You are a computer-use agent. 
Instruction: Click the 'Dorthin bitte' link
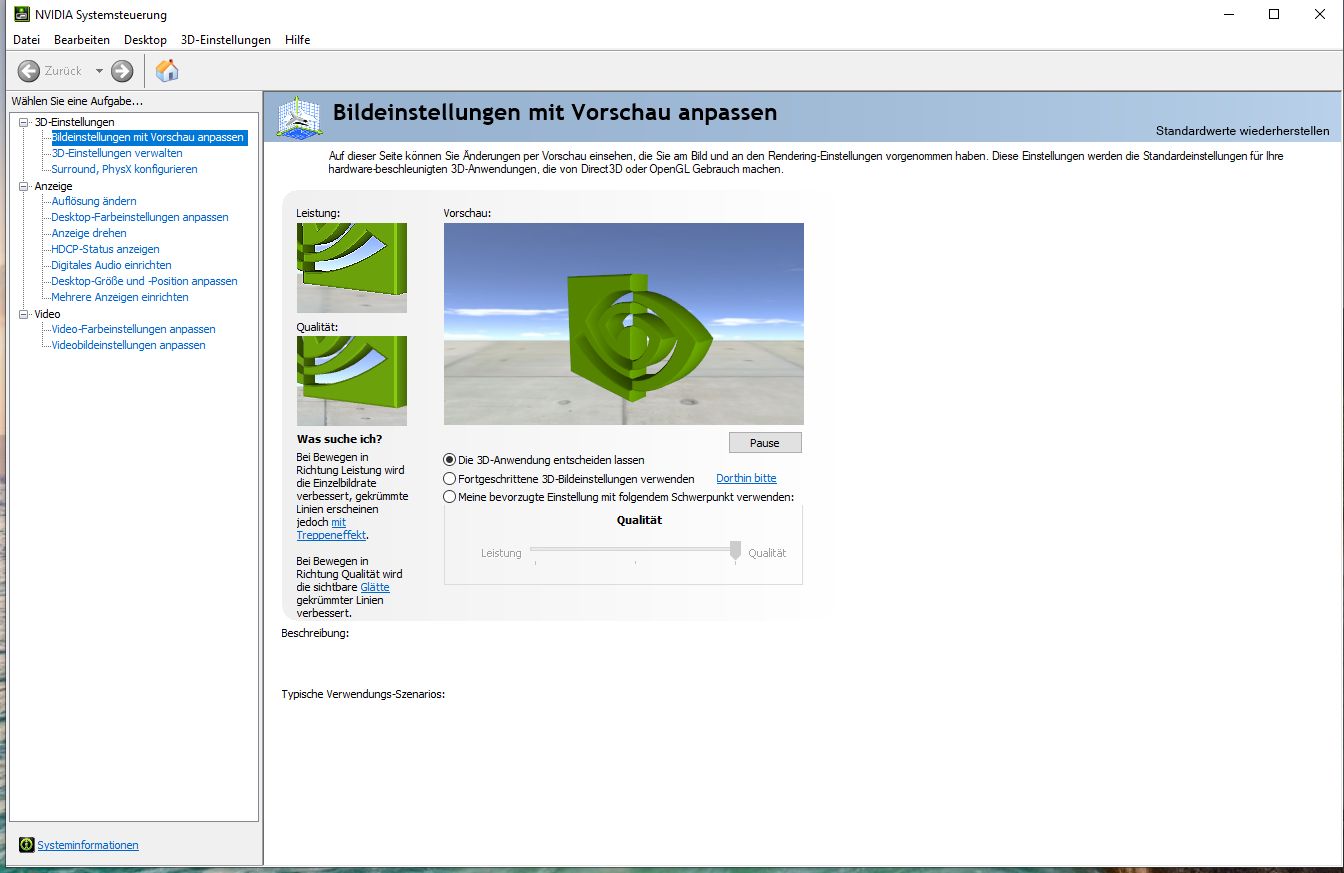coord(746,478)
